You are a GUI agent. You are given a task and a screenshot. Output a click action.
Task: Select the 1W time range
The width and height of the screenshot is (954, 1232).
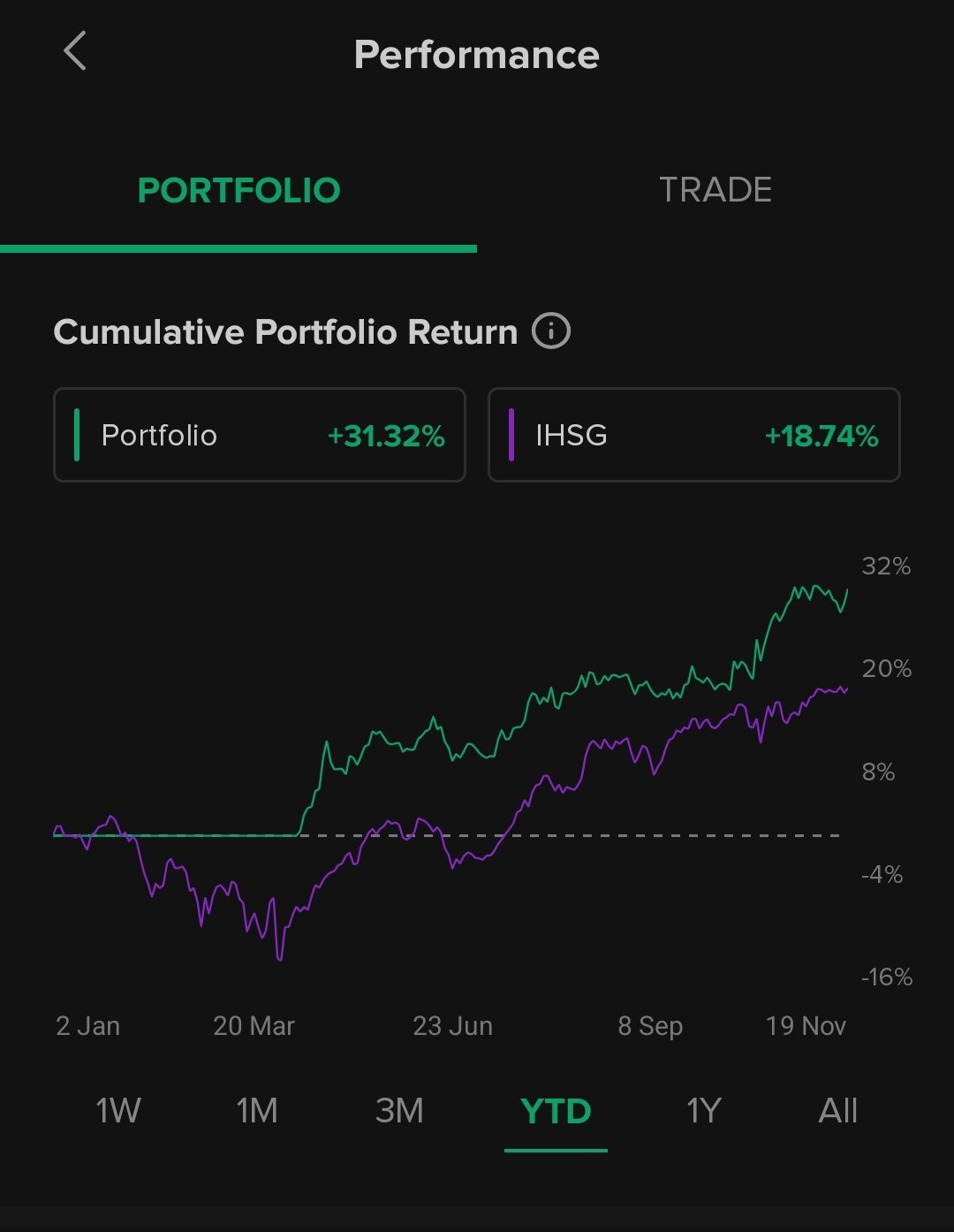118,1110
